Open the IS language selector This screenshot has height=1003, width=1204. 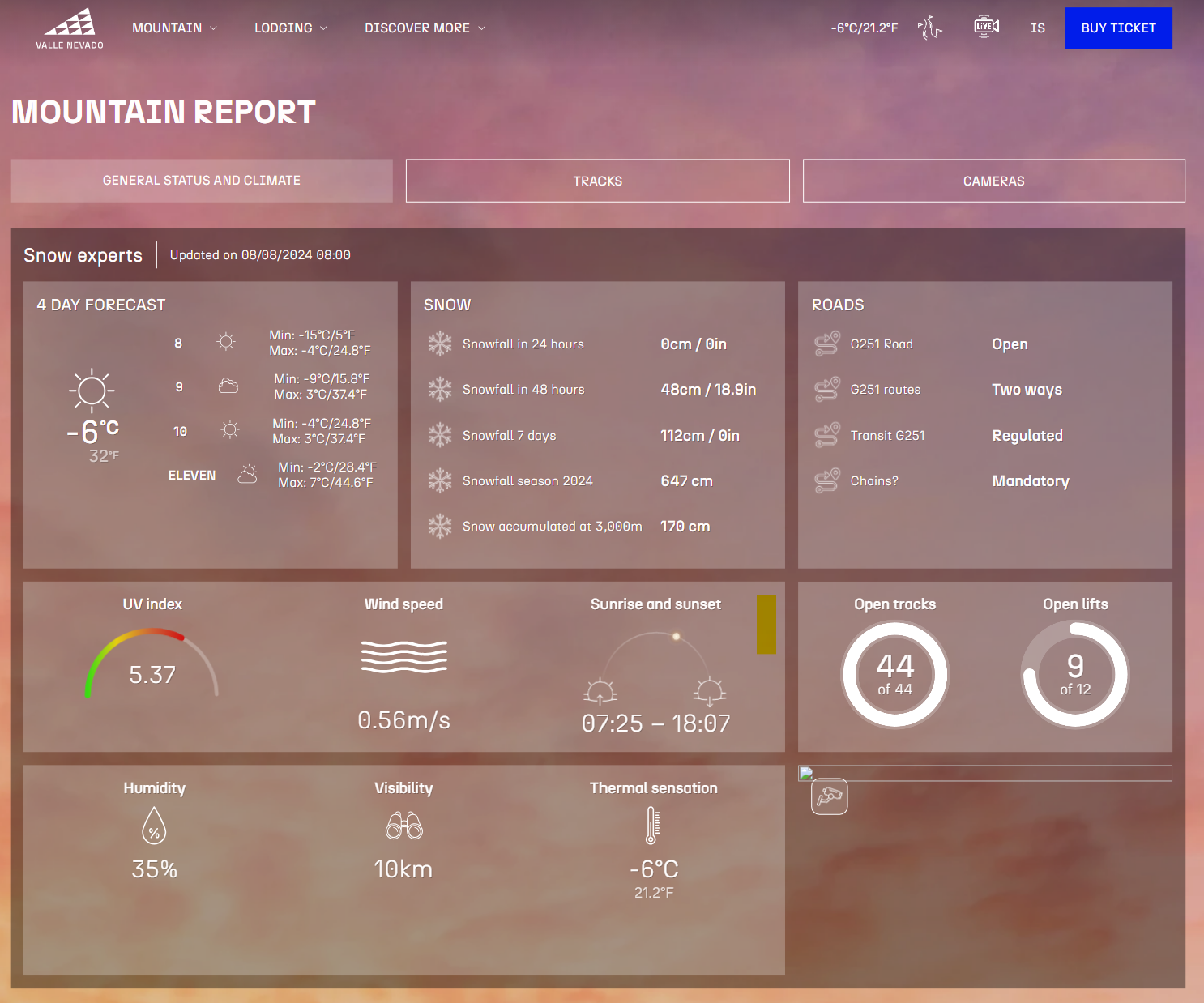[1038, 28]
